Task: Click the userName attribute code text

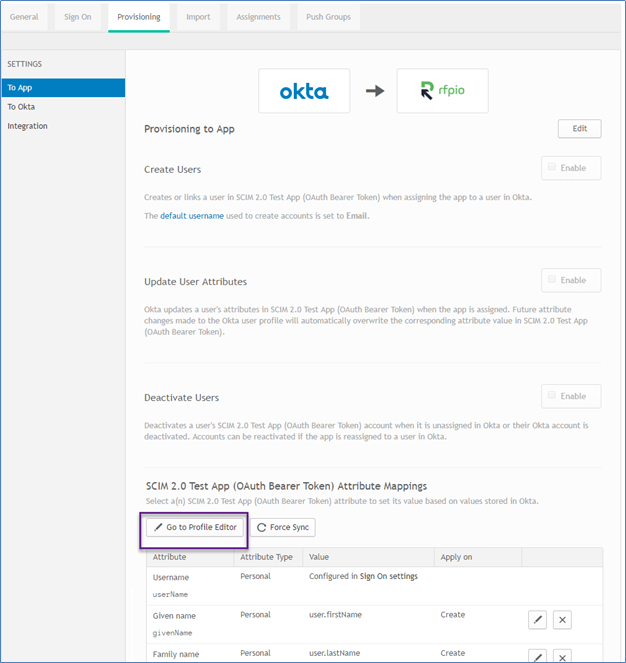Action: [170, 595]
